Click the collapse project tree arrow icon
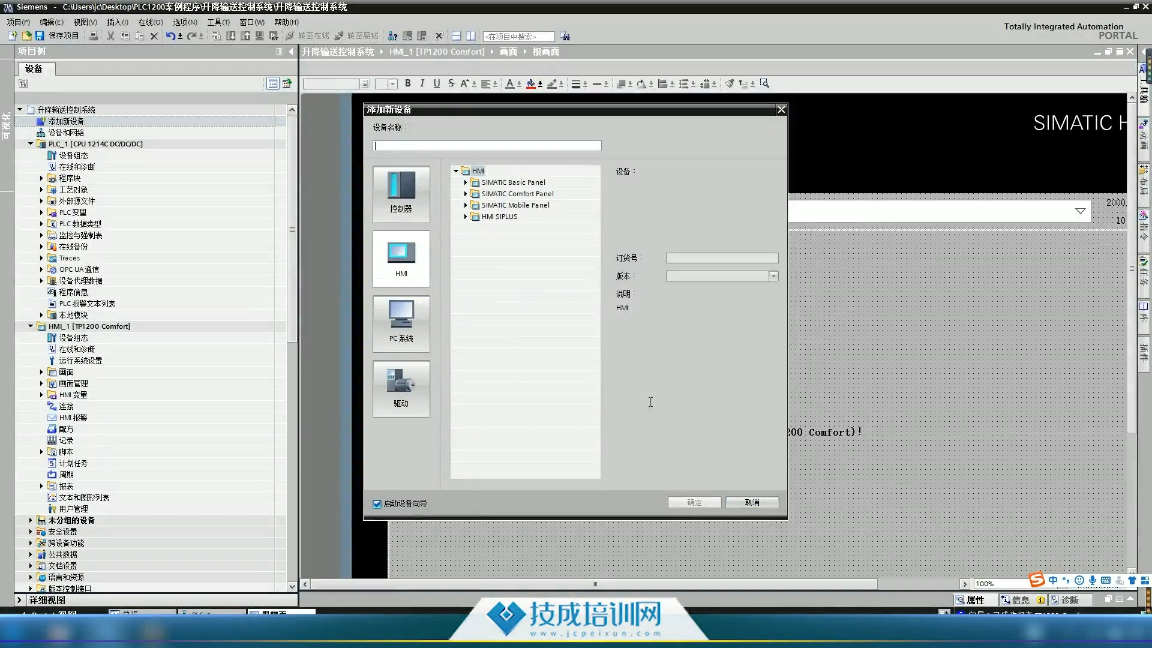The width and height of the screenshot is (1152, 648). pyautogui.click(x=291, y=52)
